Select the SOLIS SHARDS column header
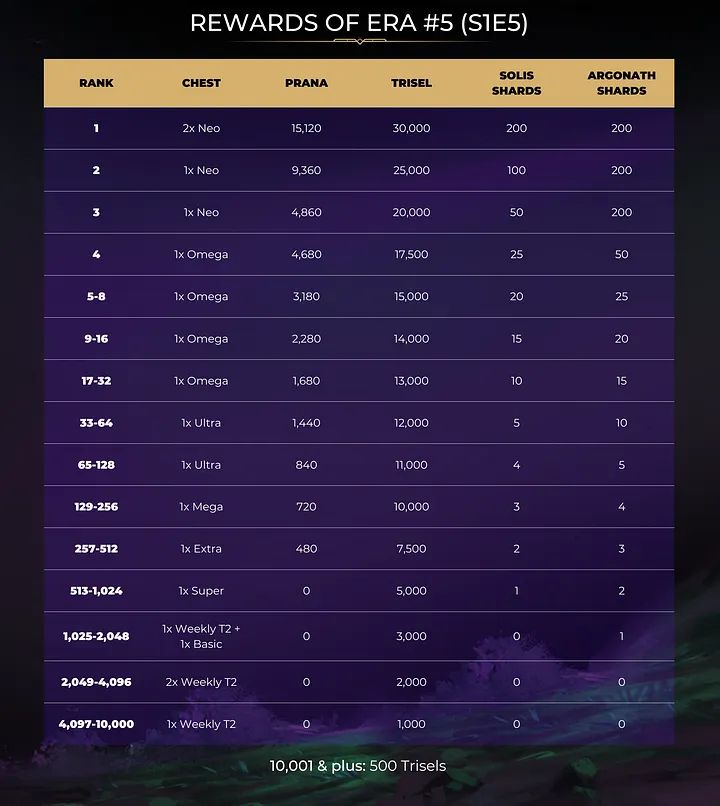720x806 pixels. (x=516, y=83)
